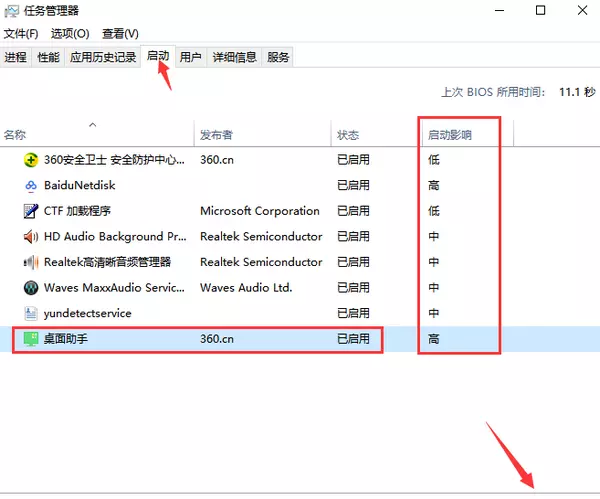The height and width of the screenshot is (499, 600).
Task: Click the 低 impact value for 360安全卫士
Action: 434,160
